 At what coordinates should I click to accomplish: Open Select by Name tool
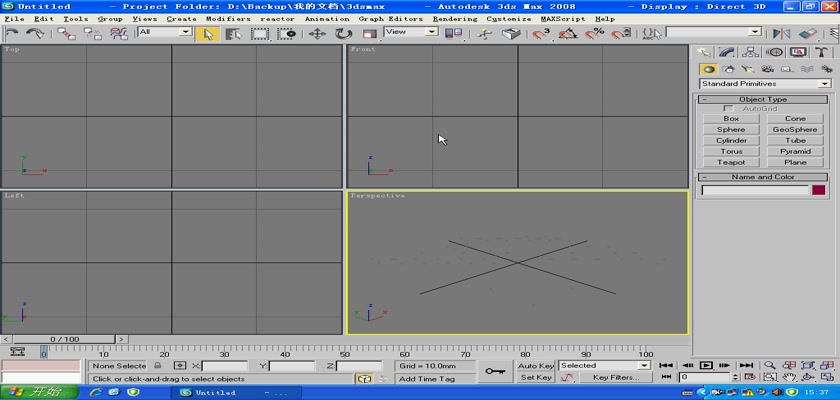233,34
